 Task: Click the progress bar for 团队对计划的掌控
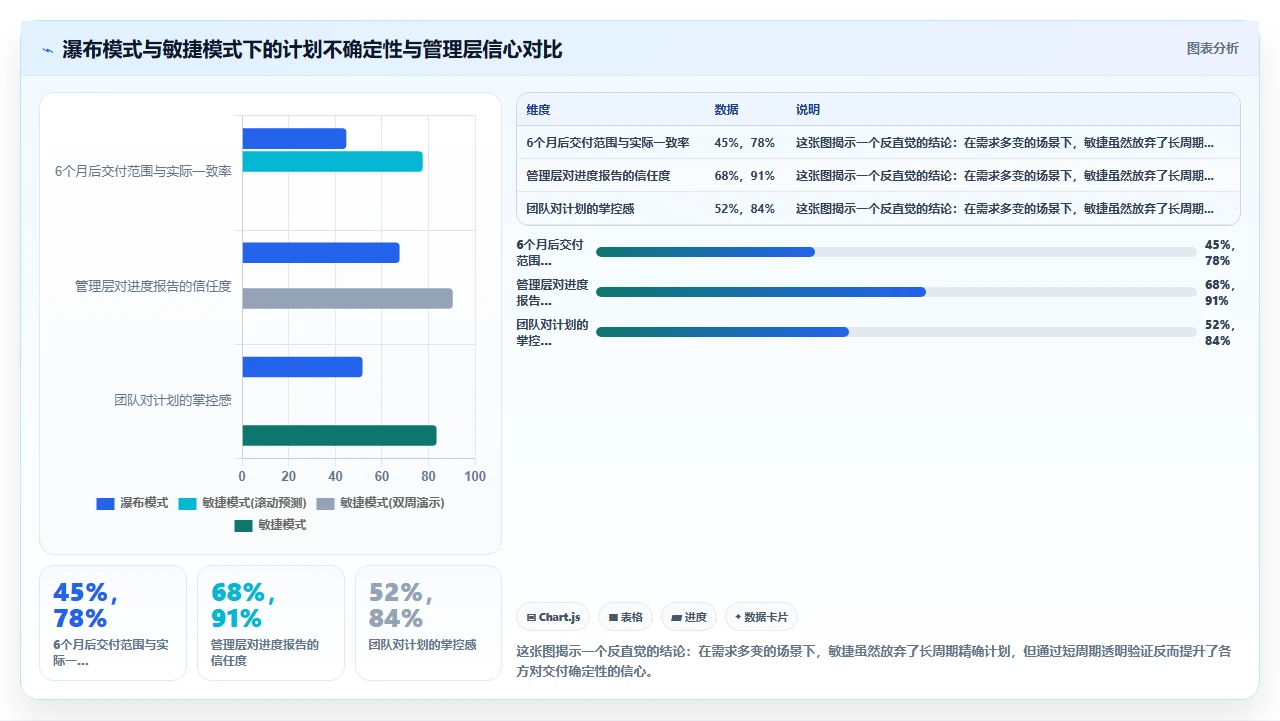[x=896, y=332]
